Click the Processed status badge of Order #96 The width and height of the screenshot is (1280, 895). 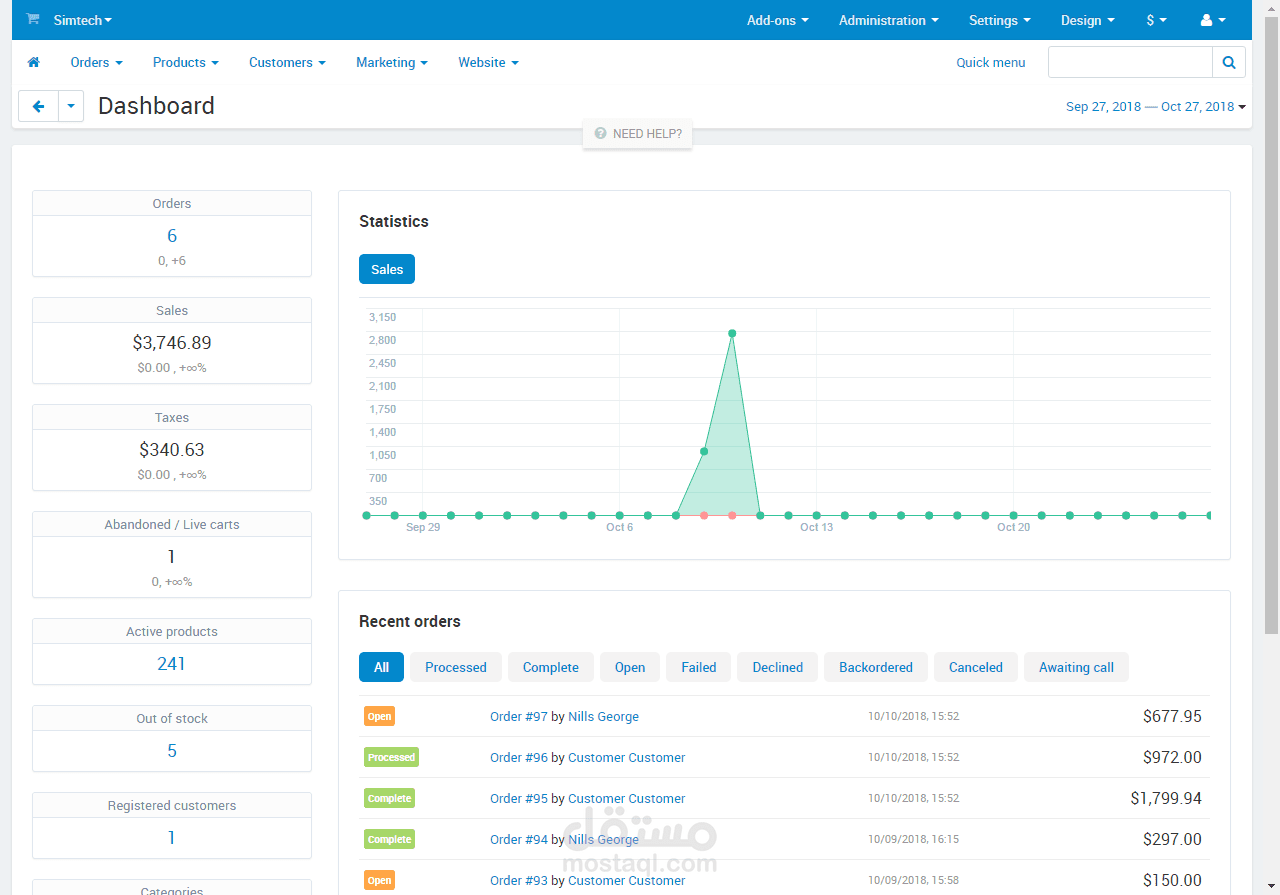point(391,757)
